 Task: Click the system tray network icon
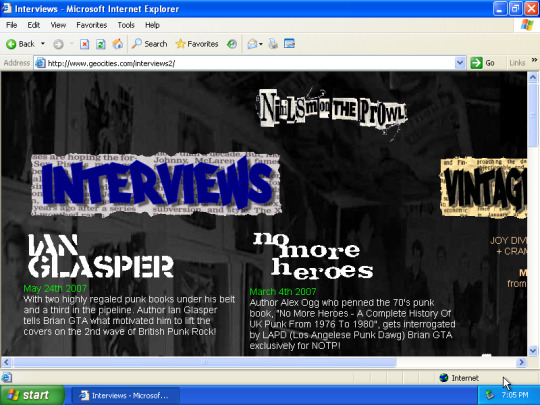[489, 395]
